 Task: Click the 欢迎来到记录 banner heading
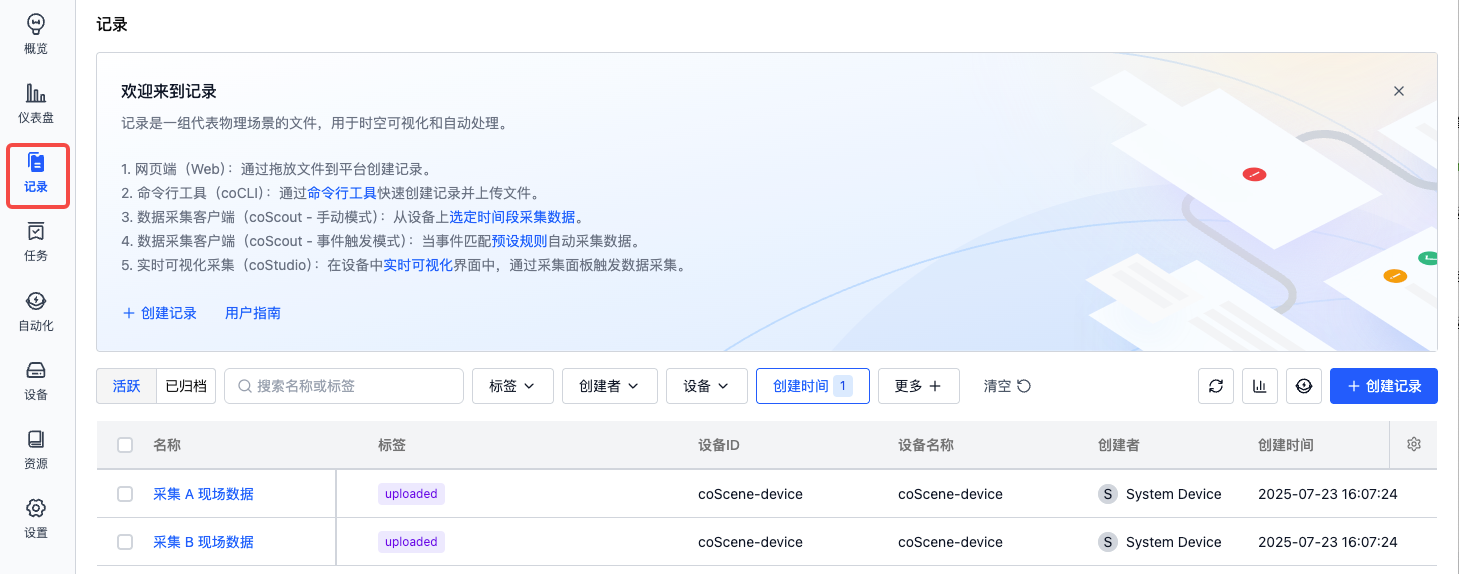point(169,91)
